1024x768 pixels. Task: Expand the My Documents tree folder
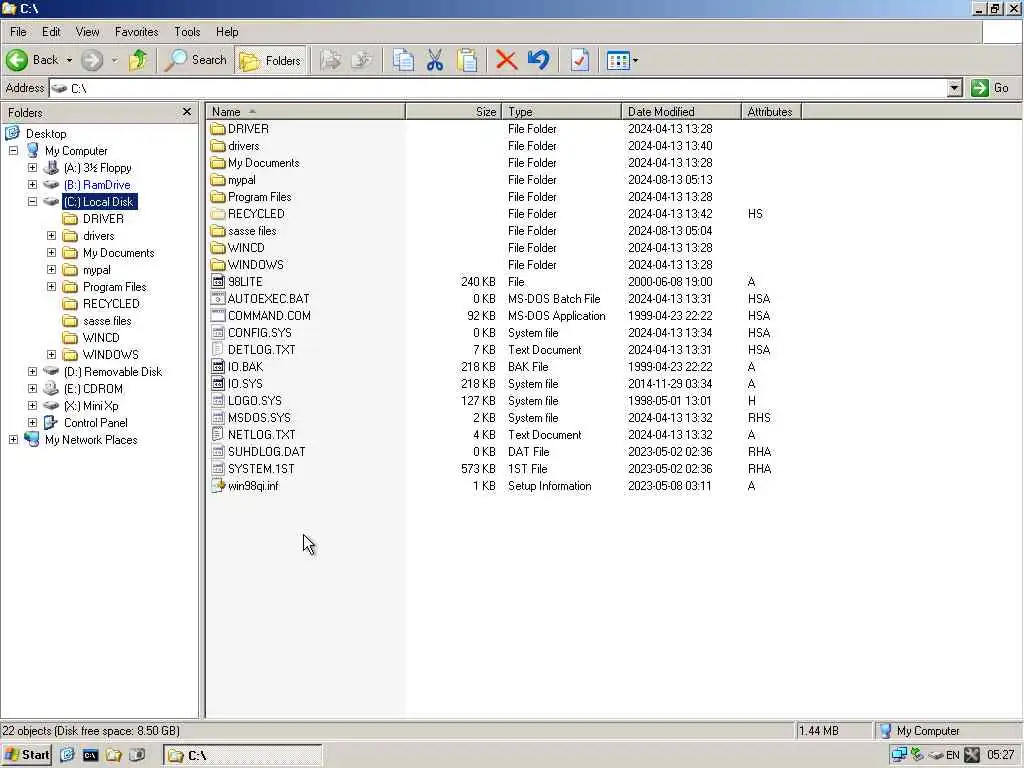pos(51,253)
